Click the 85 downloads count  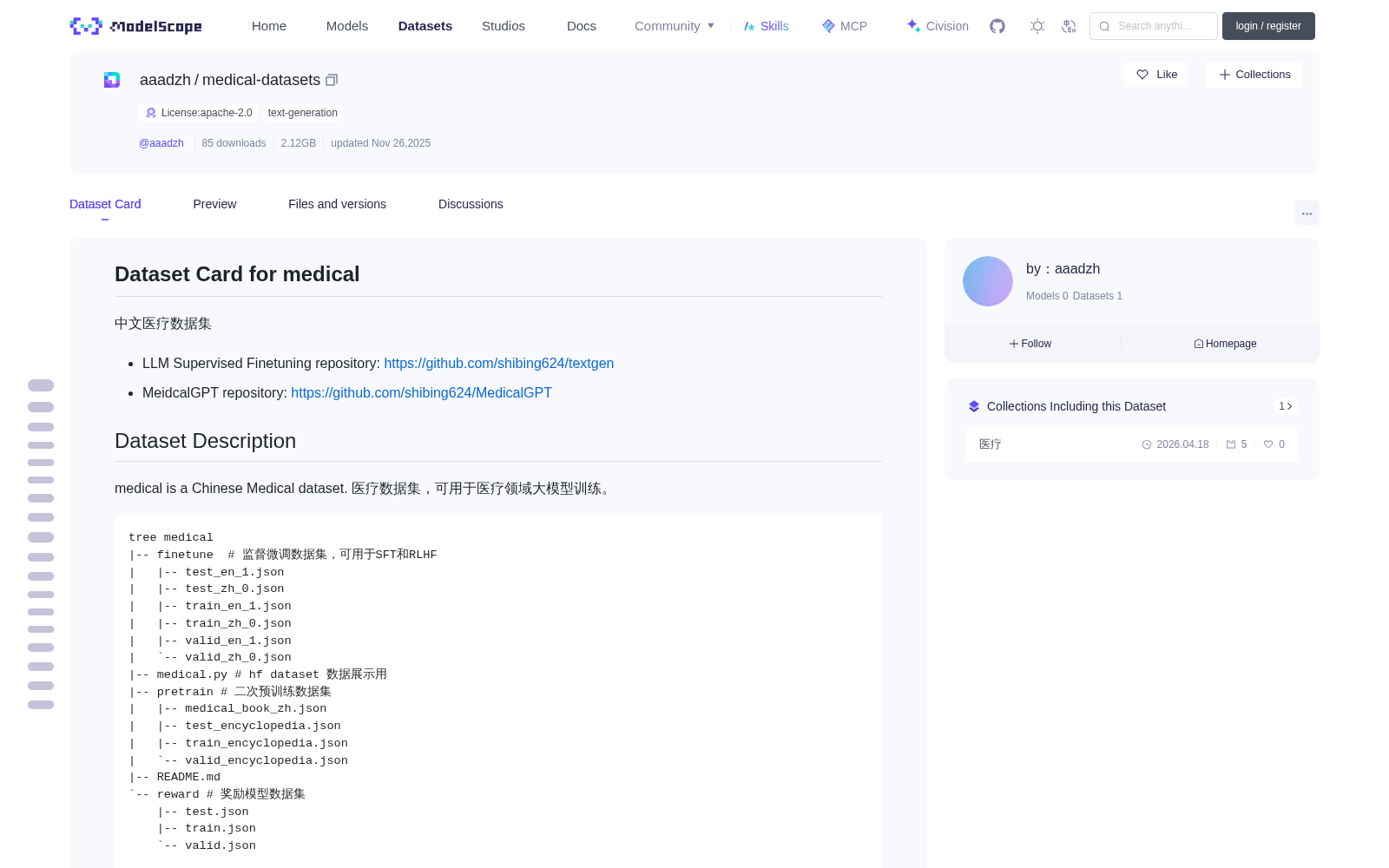click(x=234, y=143)
